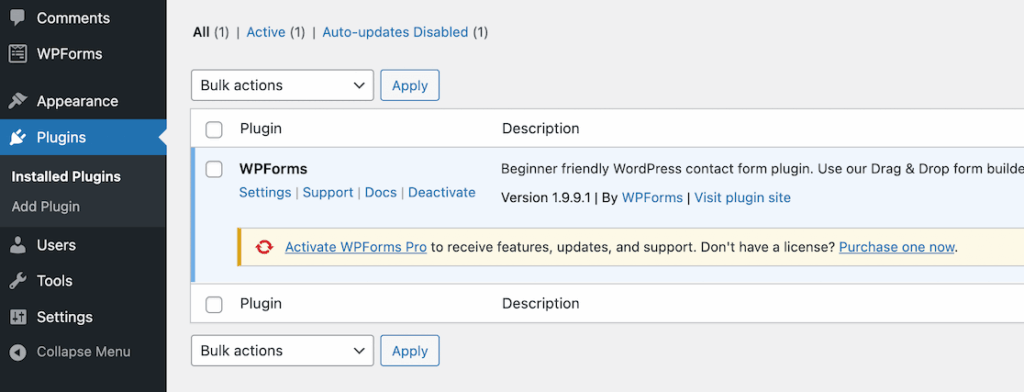Click the footer Plugin column label

(261, 304)
